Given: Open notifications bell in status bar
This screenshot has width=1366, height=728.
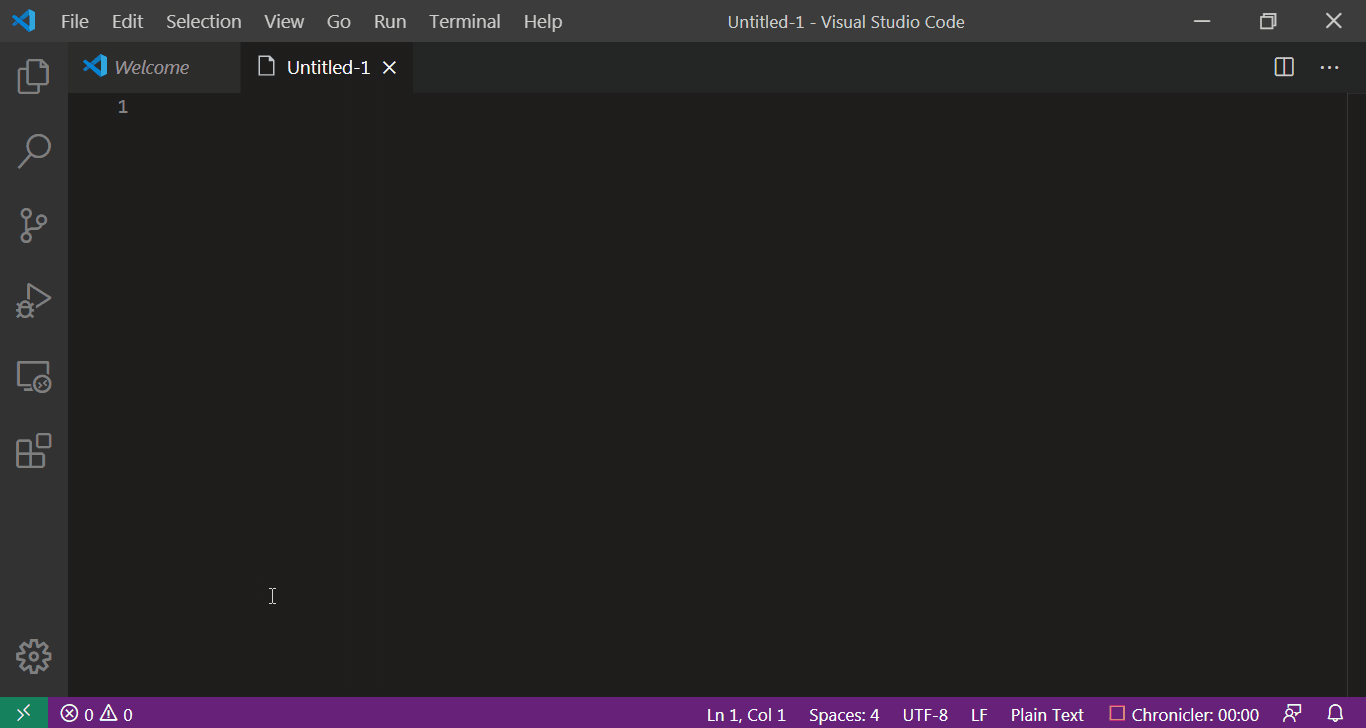Looking at the screenshot, I should 1335,714.
